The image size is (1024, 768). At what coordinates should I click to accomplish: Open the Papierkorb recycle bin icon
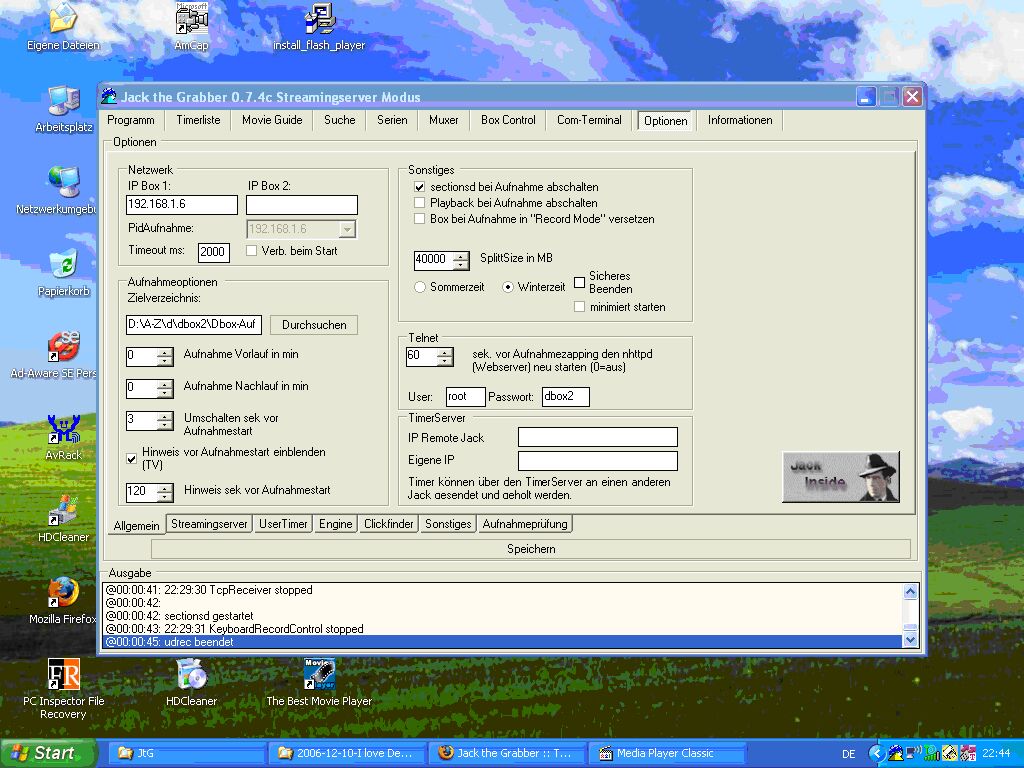tap(63, 265)
